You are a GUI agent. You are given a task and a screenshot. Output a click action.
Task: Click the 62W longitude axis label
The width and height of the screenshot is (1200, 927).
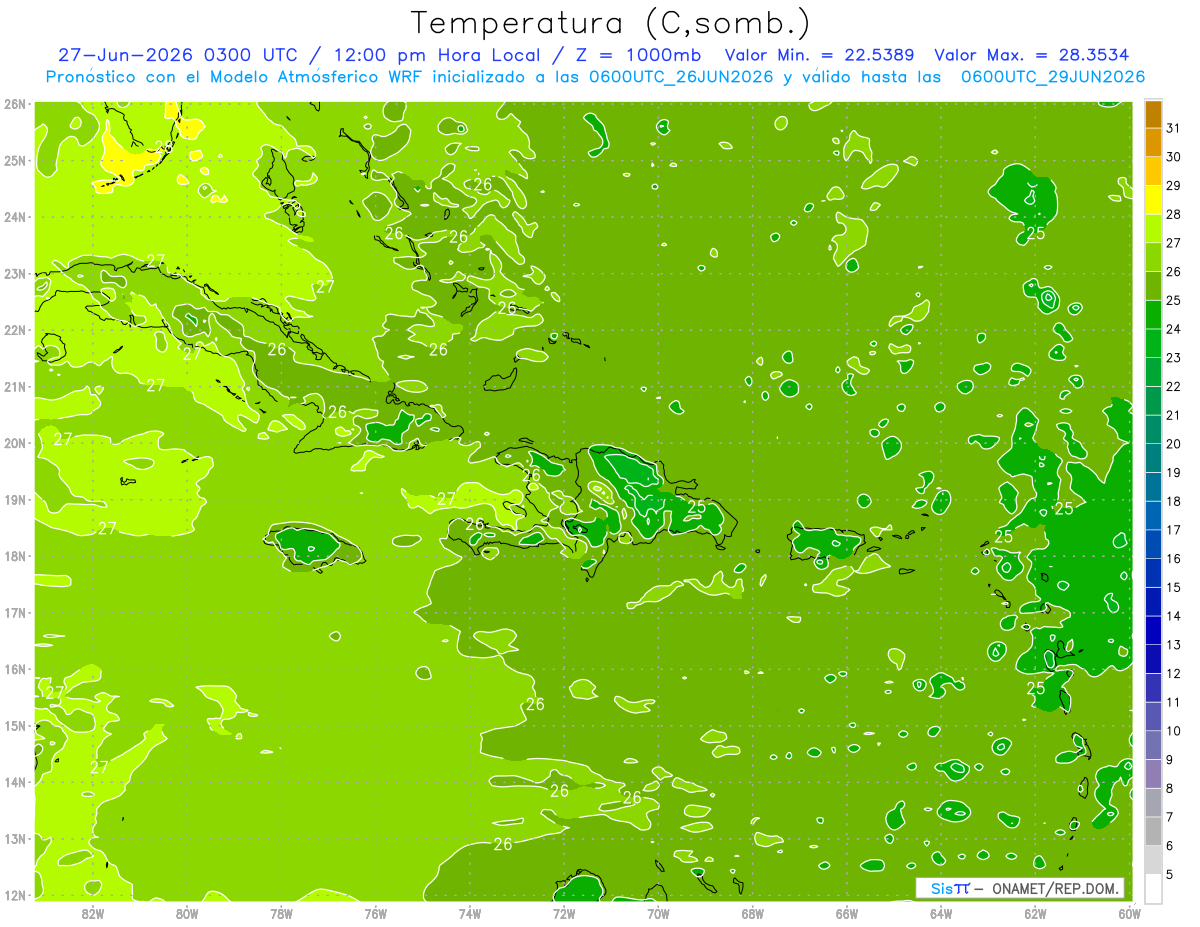(x=1035, y=913)
